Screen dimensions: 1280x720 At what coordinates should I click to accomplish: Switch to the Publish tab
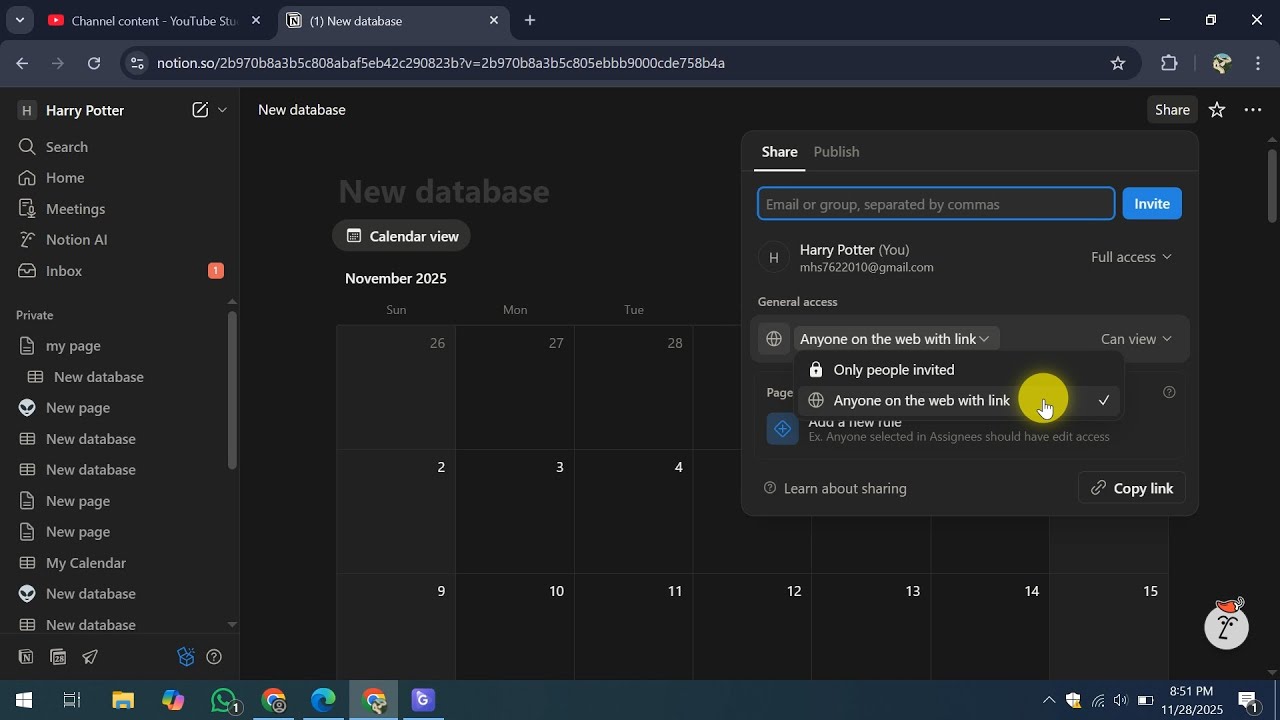836,152
